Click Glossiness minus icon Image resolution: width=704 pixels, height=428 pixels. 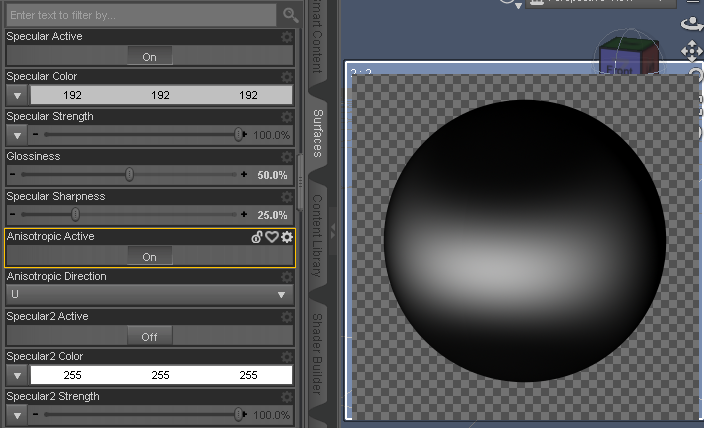click(x=12, y=174)
